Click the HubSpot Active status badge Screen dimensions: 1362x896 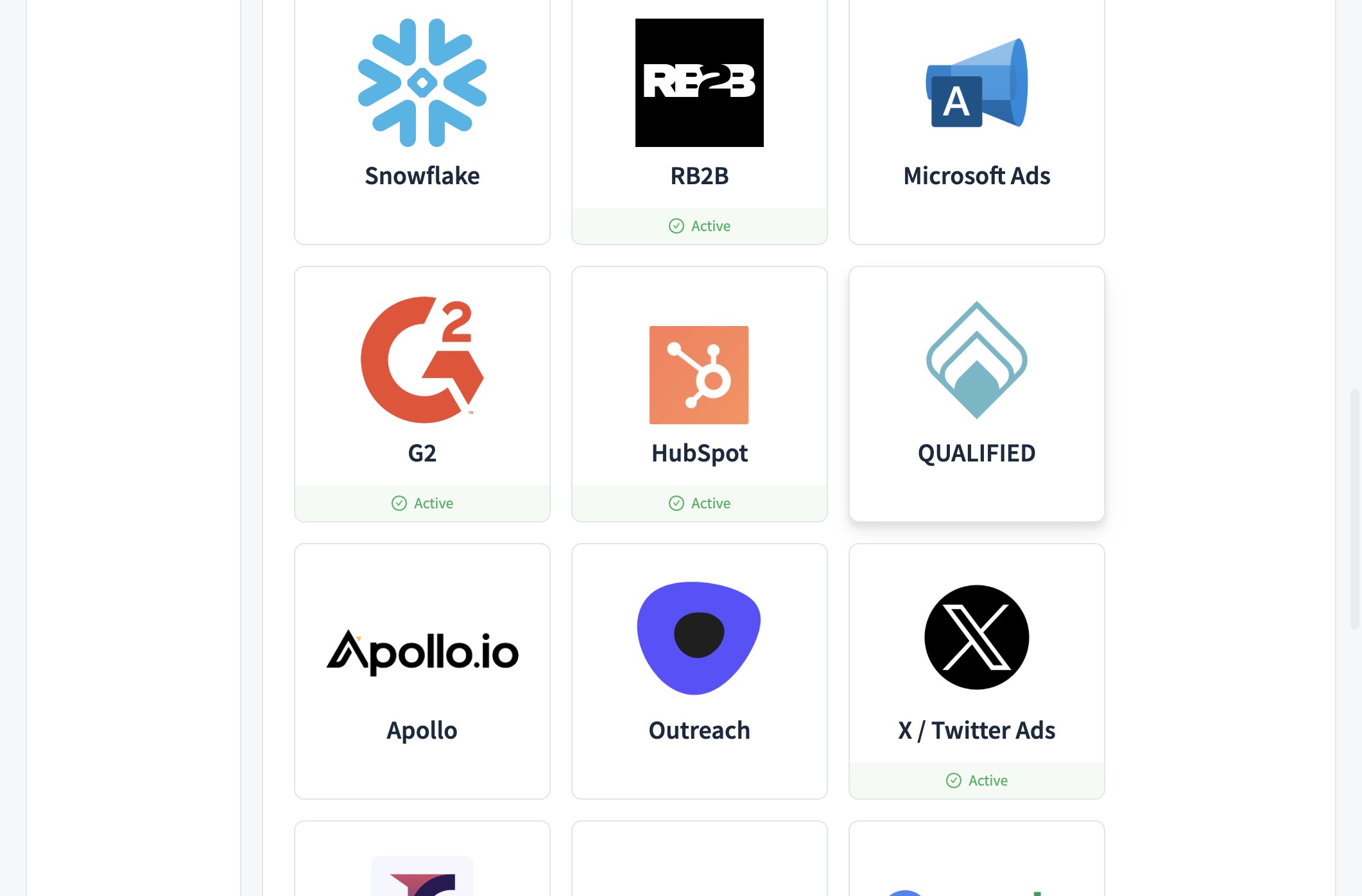[x=699, y=503]
